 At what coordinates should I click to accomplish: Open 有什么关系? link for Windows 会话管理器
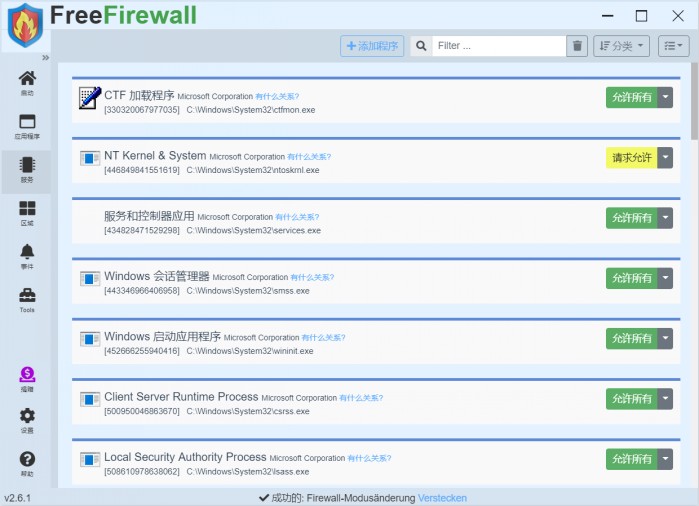point(312,277)
